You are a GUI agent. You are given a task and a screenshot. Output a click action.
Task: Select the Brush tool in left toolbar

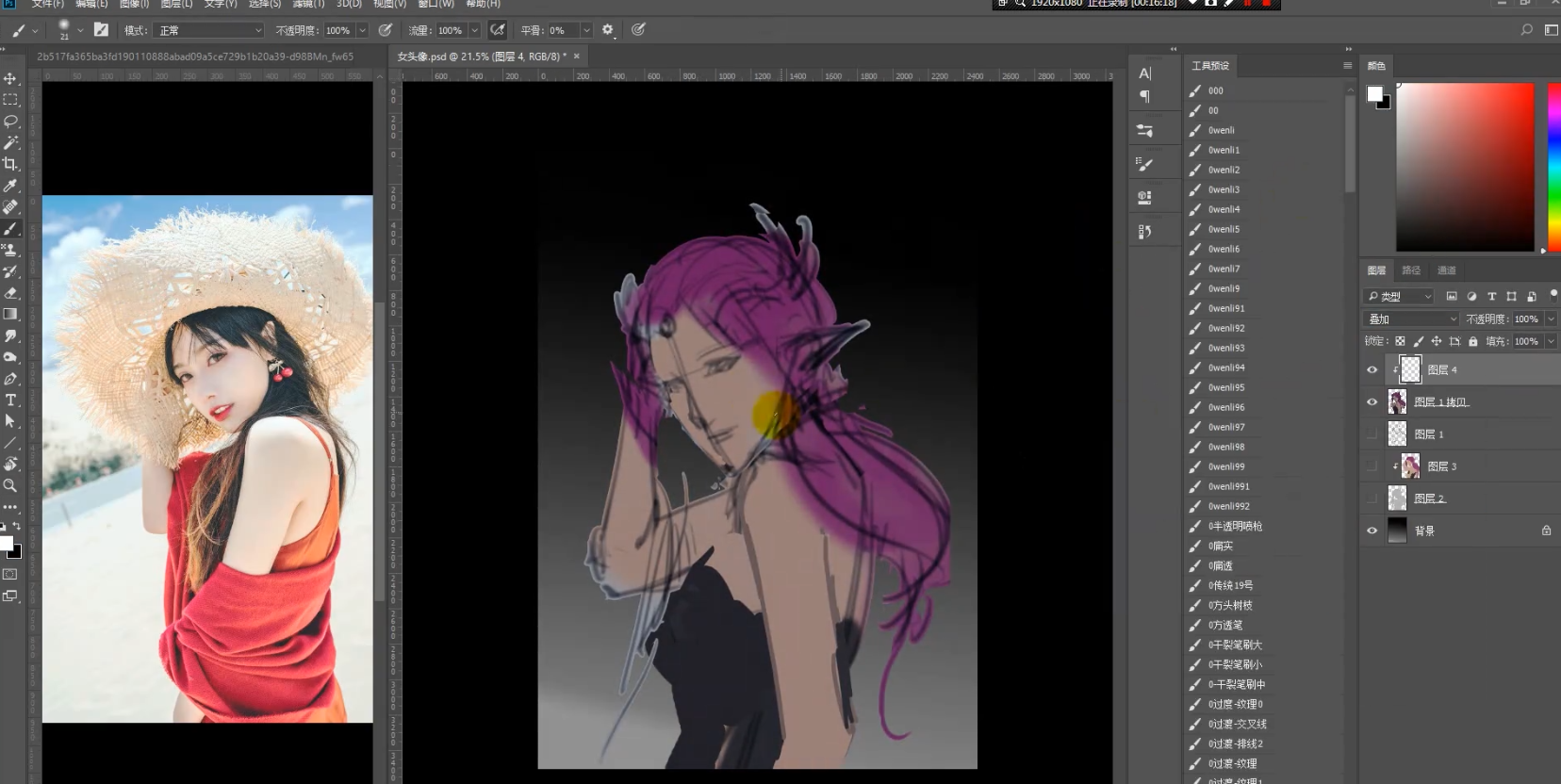click(x=10, y=229)
